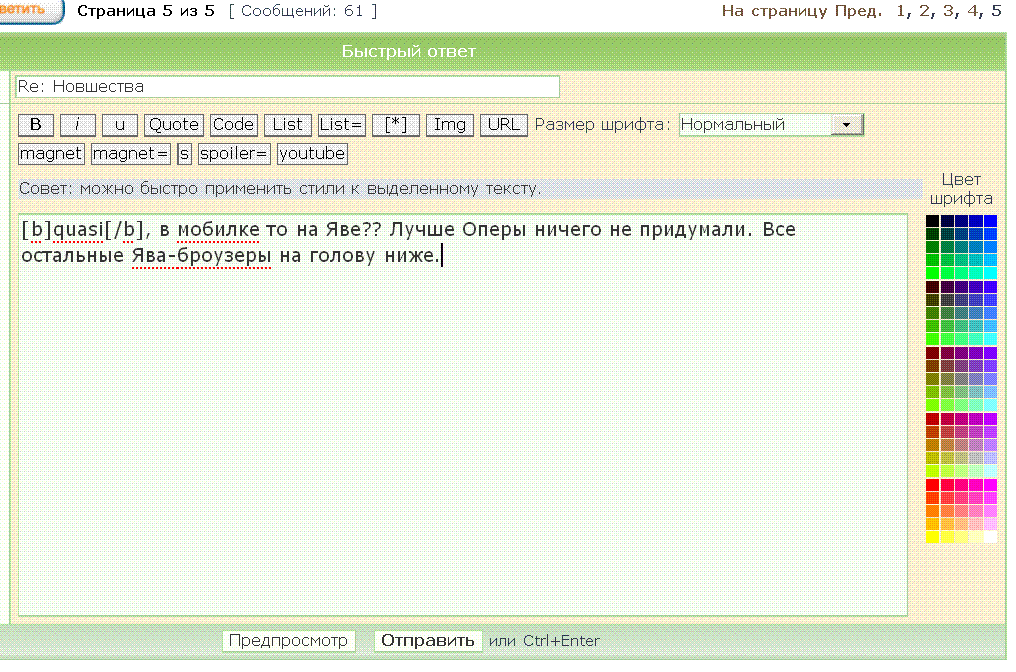Insert a youtube tag
This screenshot has width=1016, height=672.
(x=313, y=154)
